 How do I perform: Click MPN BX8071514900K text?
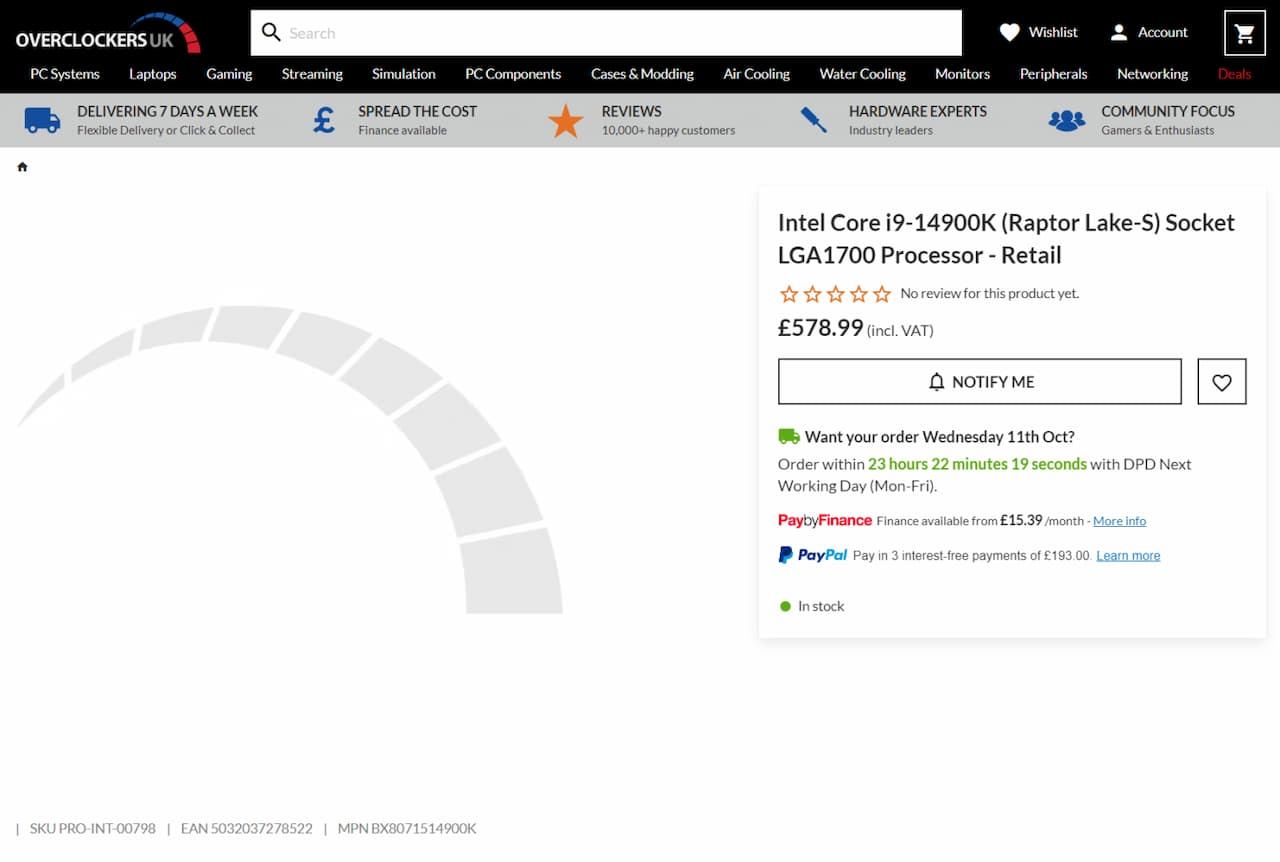coord(407,829)
